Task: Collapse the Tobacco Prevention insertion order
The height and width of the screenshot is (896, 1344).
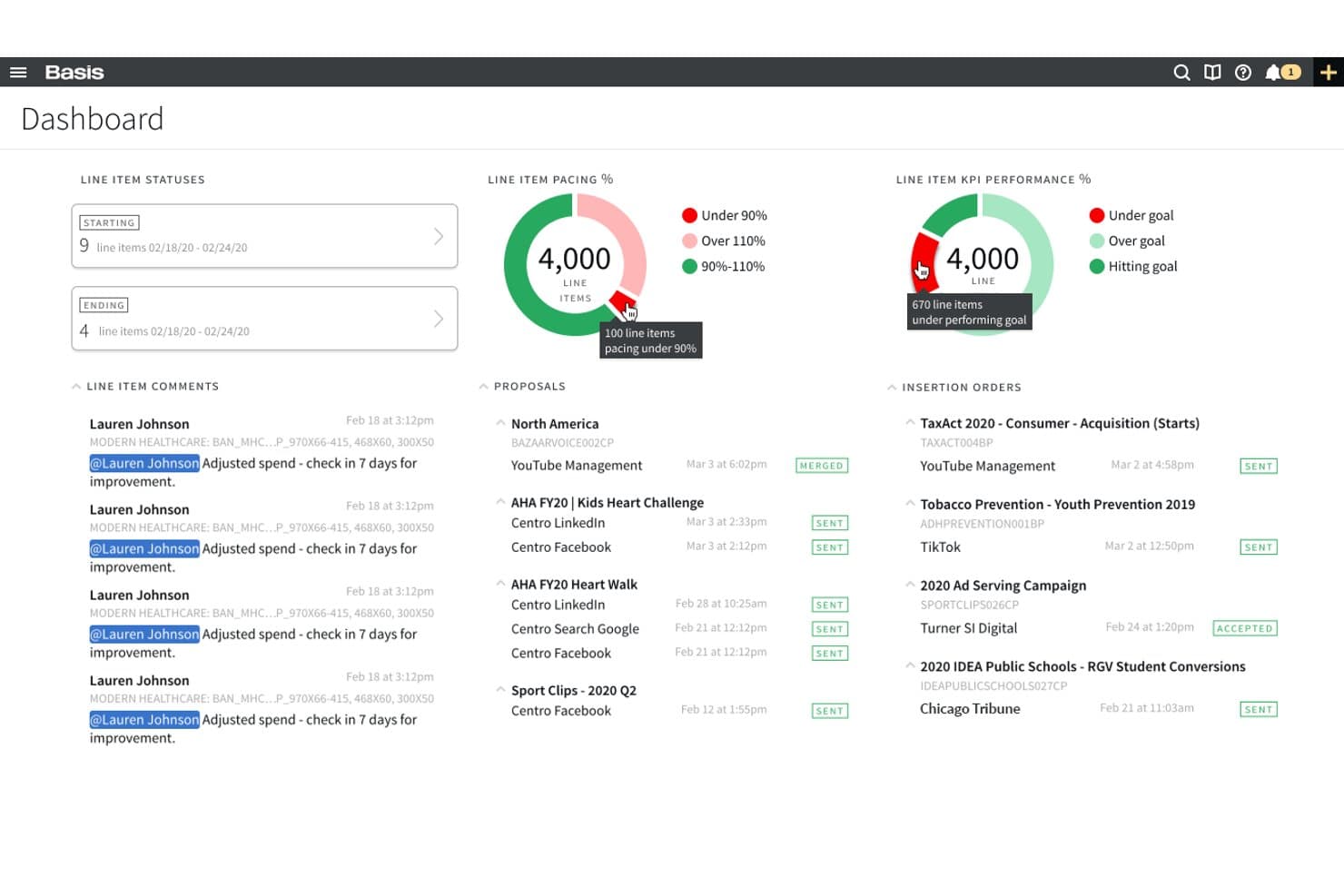Action: pos(910,504)
